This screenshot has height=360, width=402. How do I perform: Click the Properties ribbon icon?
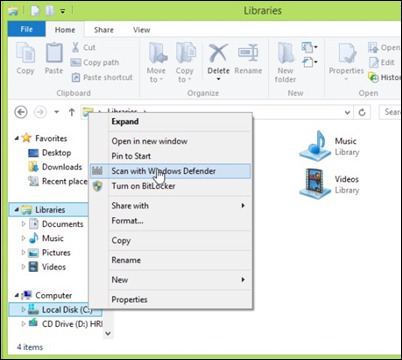coord(347,53)
